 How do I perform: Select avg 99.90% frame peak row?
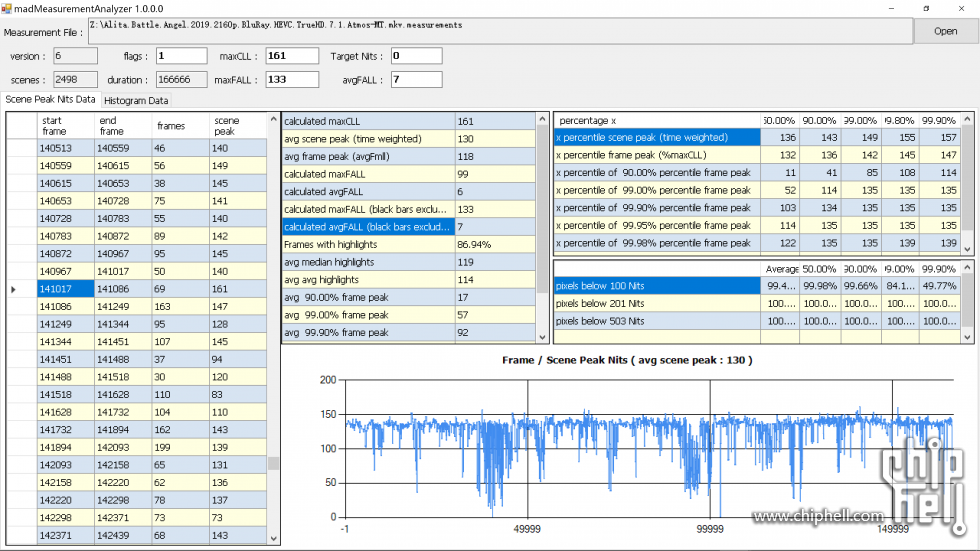click(409, 332)
